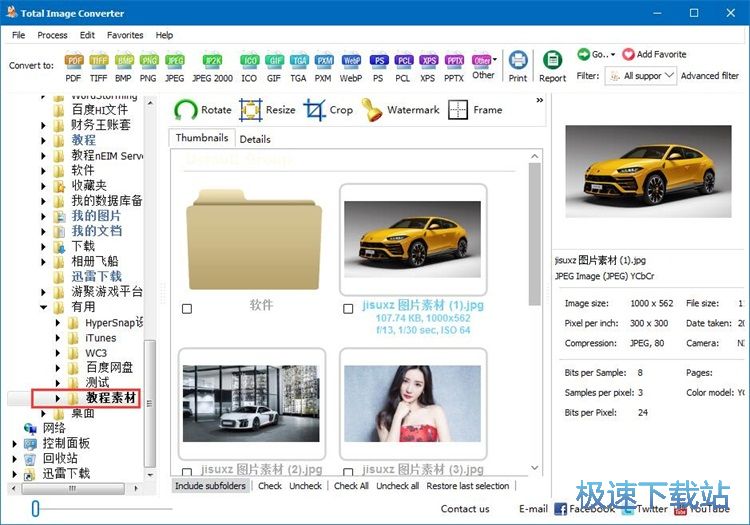Click the thumbnail zoom slider handle
The image size is (750, 525).
[35, 509]
